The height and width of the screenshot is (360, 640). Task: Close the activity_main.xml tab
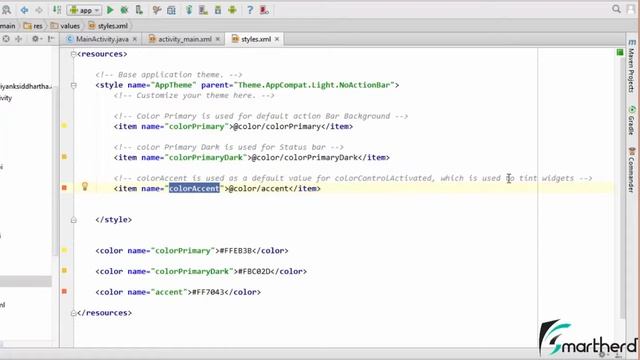tap(218, 39)
